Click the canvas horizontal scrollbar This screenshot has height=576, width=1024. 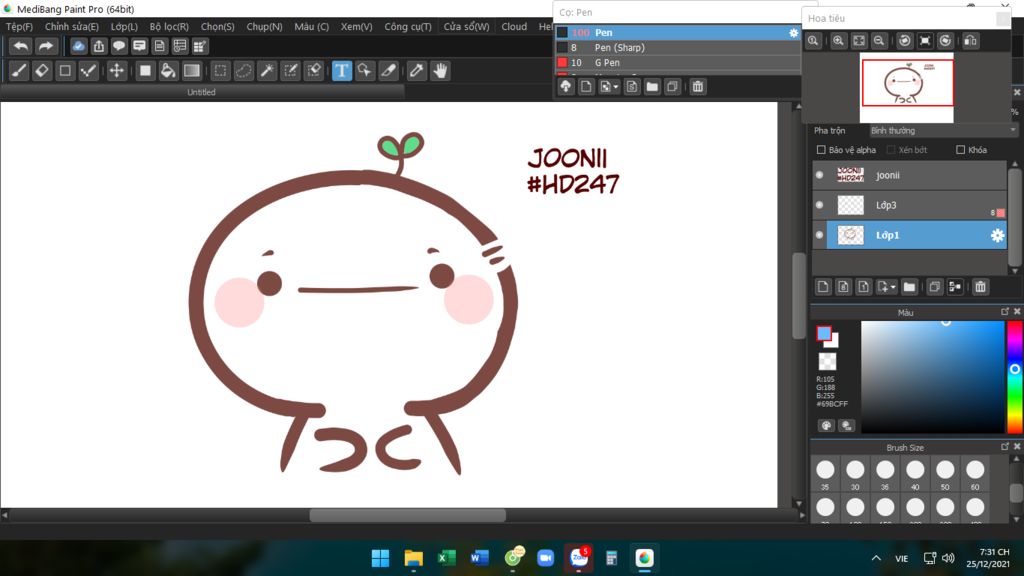(408, 515)
